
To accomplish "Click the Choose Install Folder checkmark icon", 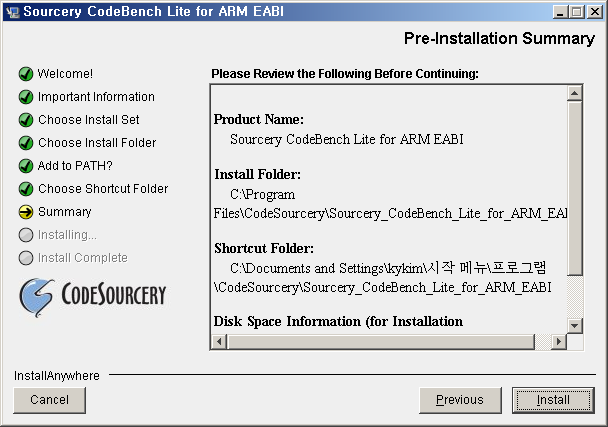I will pyautogui.click(x=26, y=143).
